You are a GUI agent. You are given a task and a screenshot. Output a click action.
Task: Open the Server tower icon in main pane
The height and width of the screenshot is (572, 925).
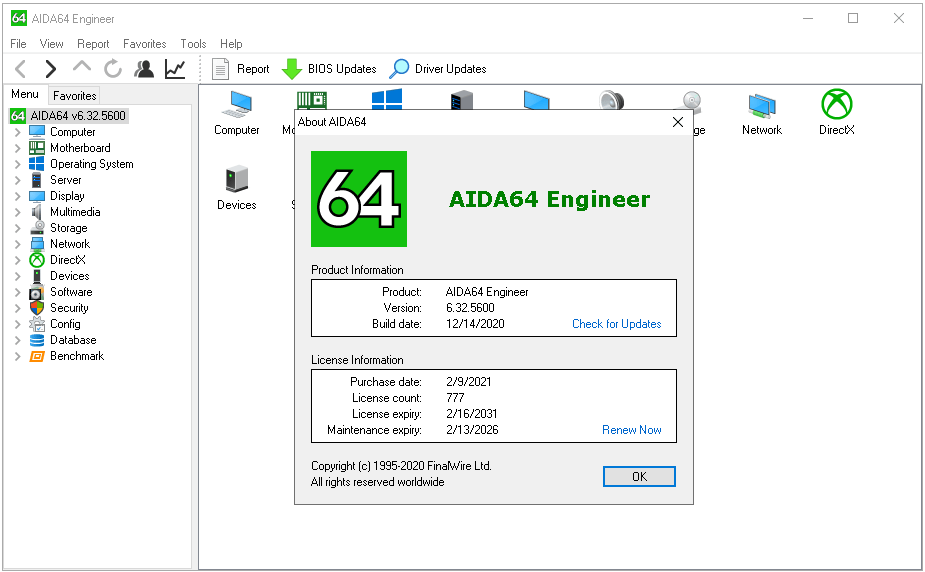point(462,100)
